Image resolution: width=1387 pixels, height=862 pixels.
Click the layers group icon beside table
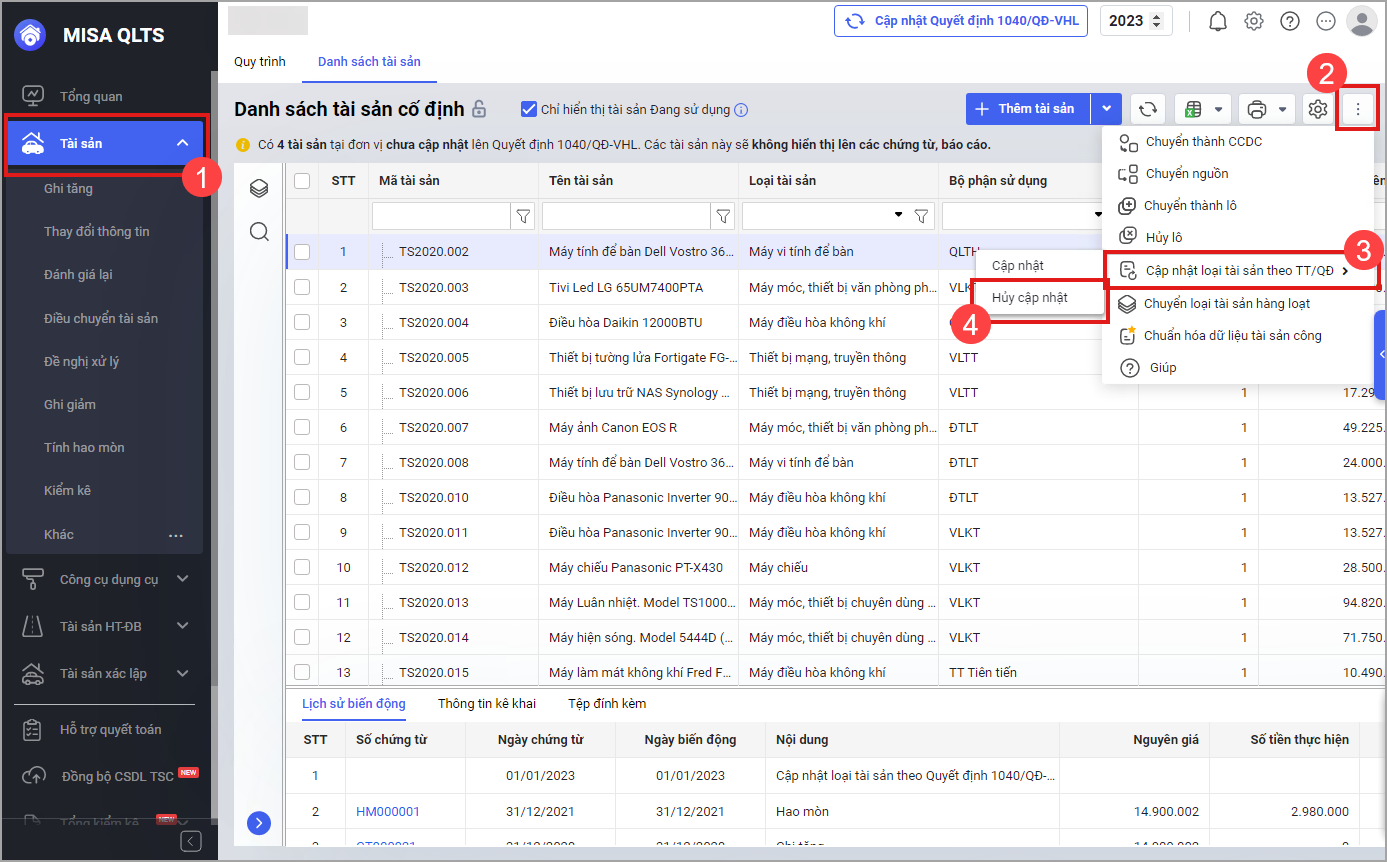259,188
